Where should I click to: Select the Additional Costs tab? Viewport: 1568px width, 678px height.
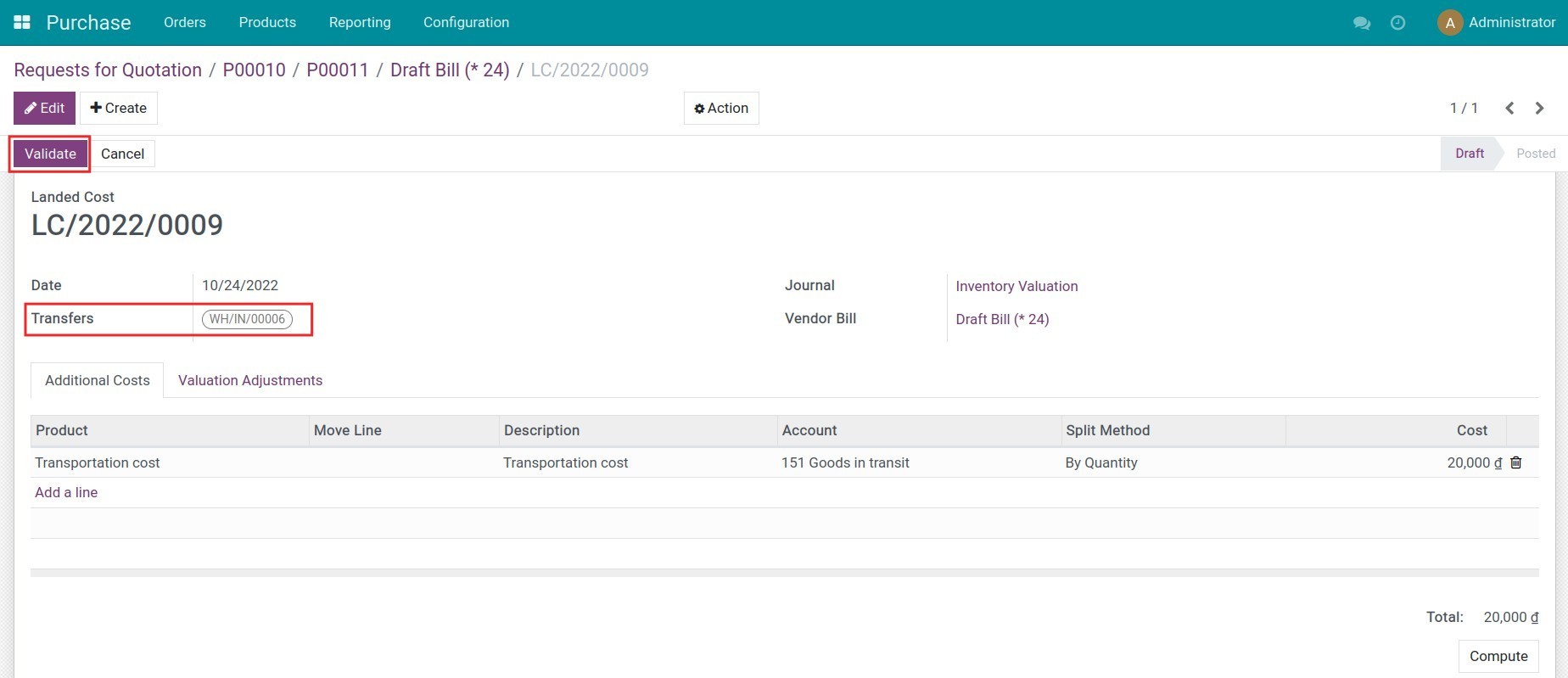(97, 380)
